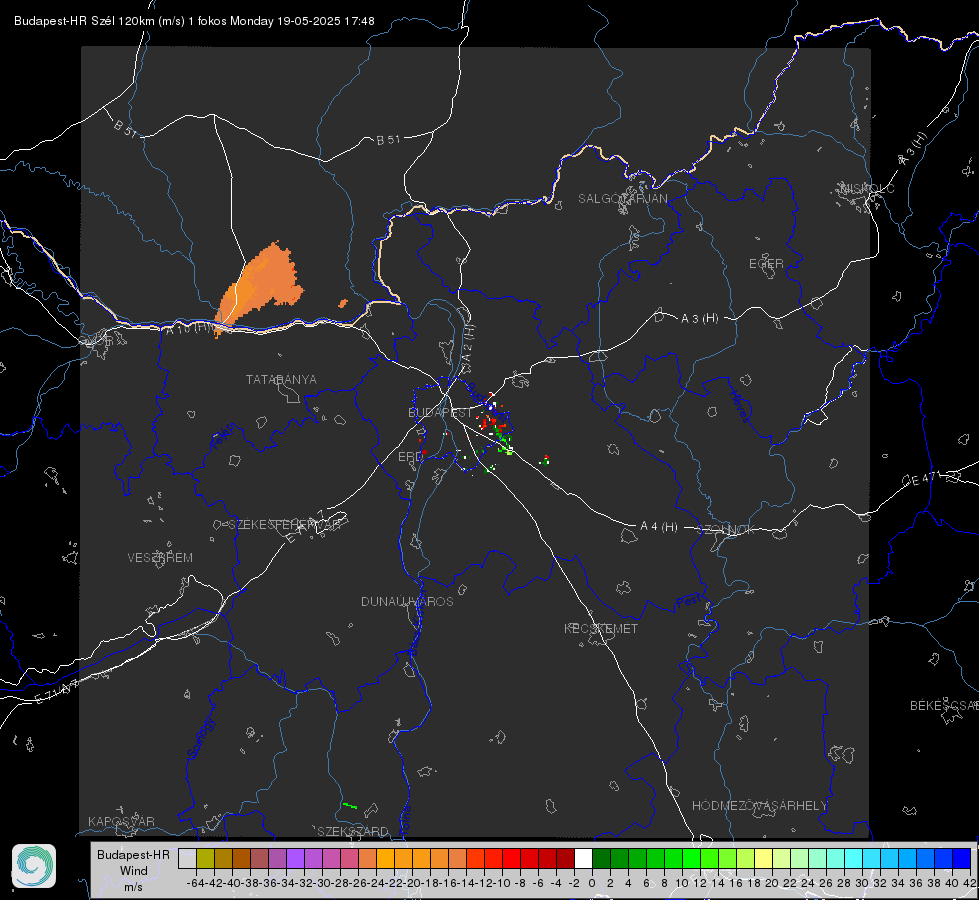The image size is (979, 900).
Task: Click the 'm/s' unit label in legend
Action: 134,887
